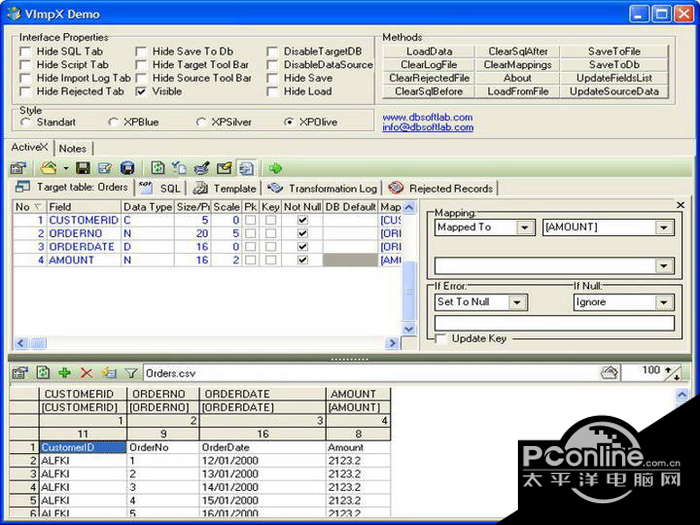The image size is (700, 525).
Task: Enable the Hide SQL Tab checkbox
Action: pyautogui.click(x=26, y=51)
